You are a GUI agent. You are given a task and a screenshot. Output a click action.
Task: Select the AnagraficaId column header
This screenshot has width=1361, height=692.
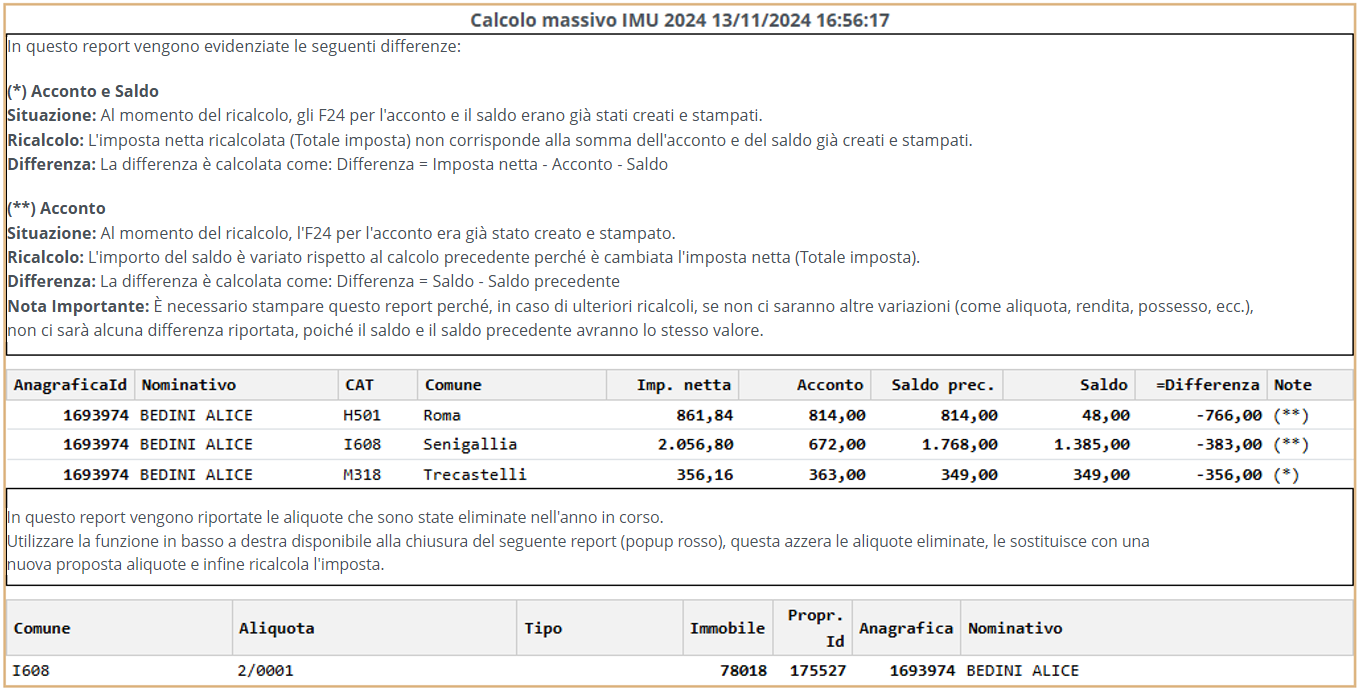71,385
